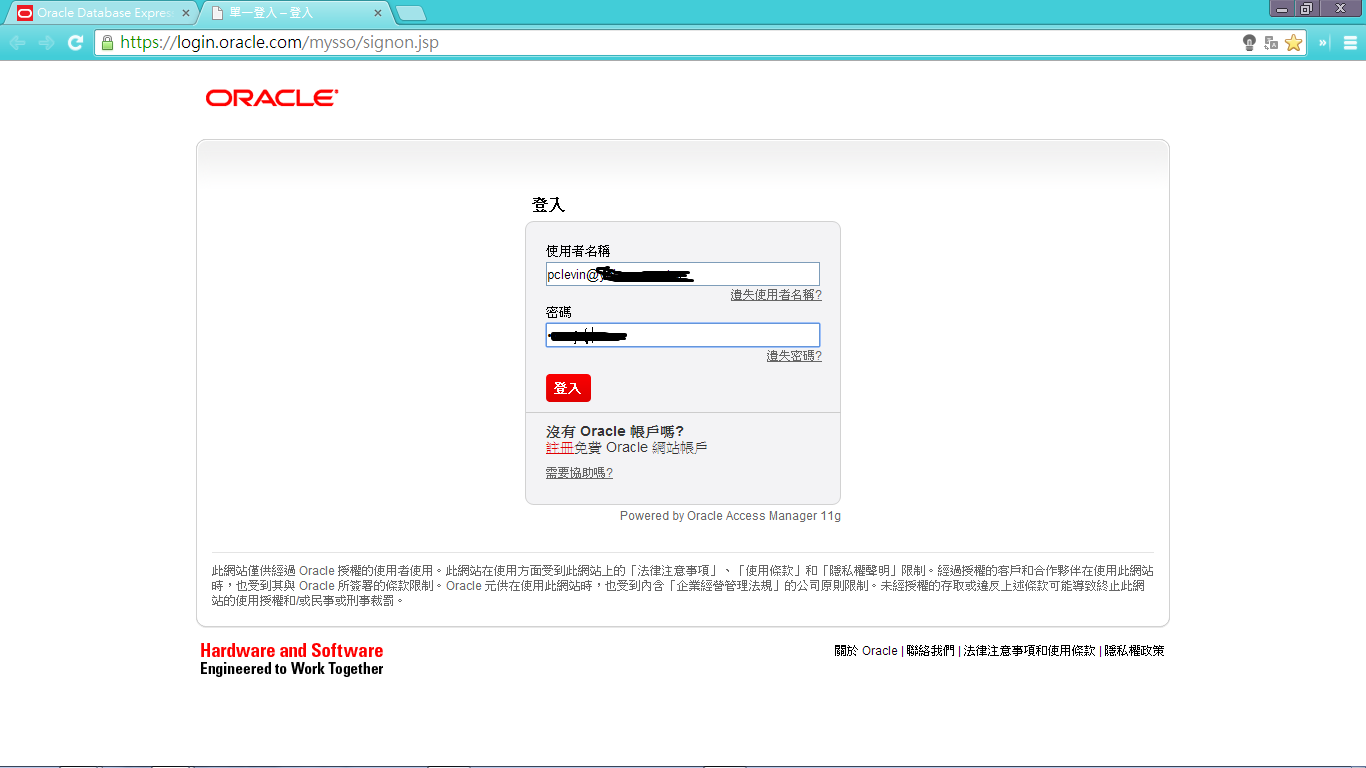Screen dimensions: 1366x768
Task: Show hidden extensions with the double chevron
Action: pos(1323,43)
